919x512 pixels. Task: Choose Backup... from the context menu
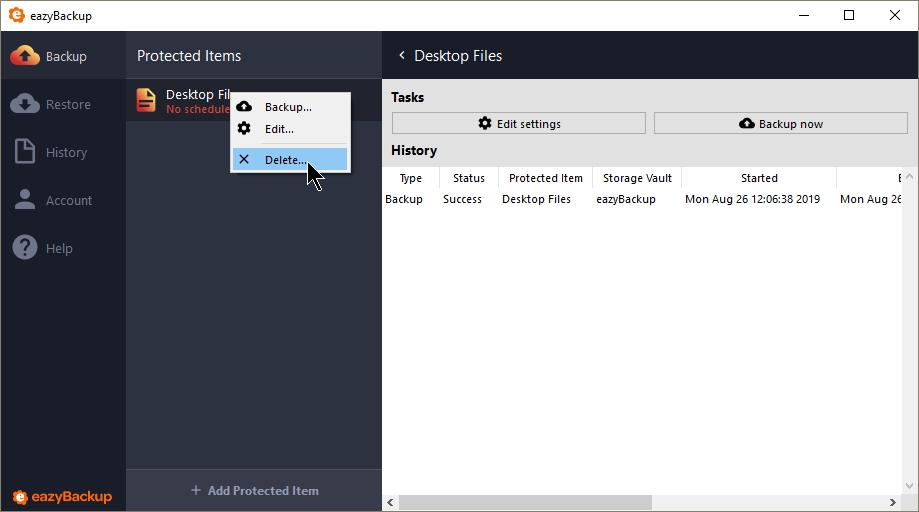coord(288,107)
